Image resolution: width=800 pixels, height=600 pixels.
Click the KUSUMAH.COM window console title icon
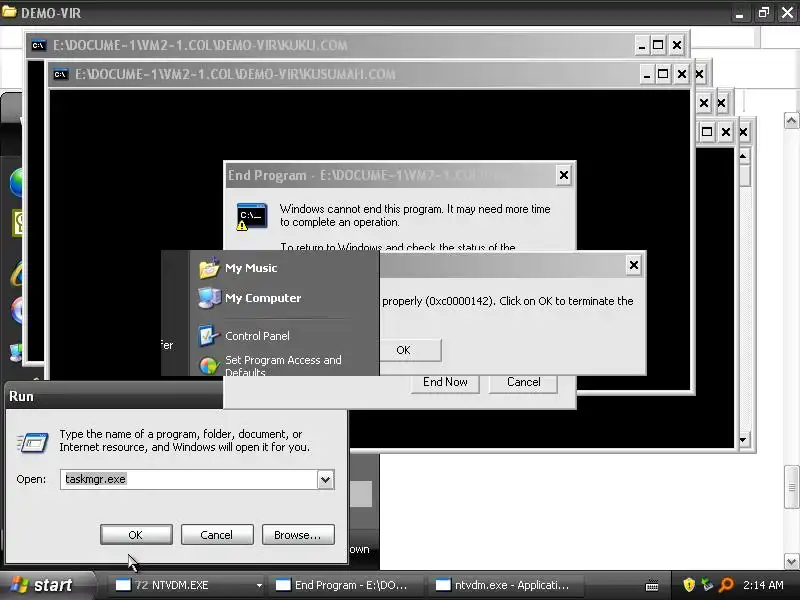point(60,74)
